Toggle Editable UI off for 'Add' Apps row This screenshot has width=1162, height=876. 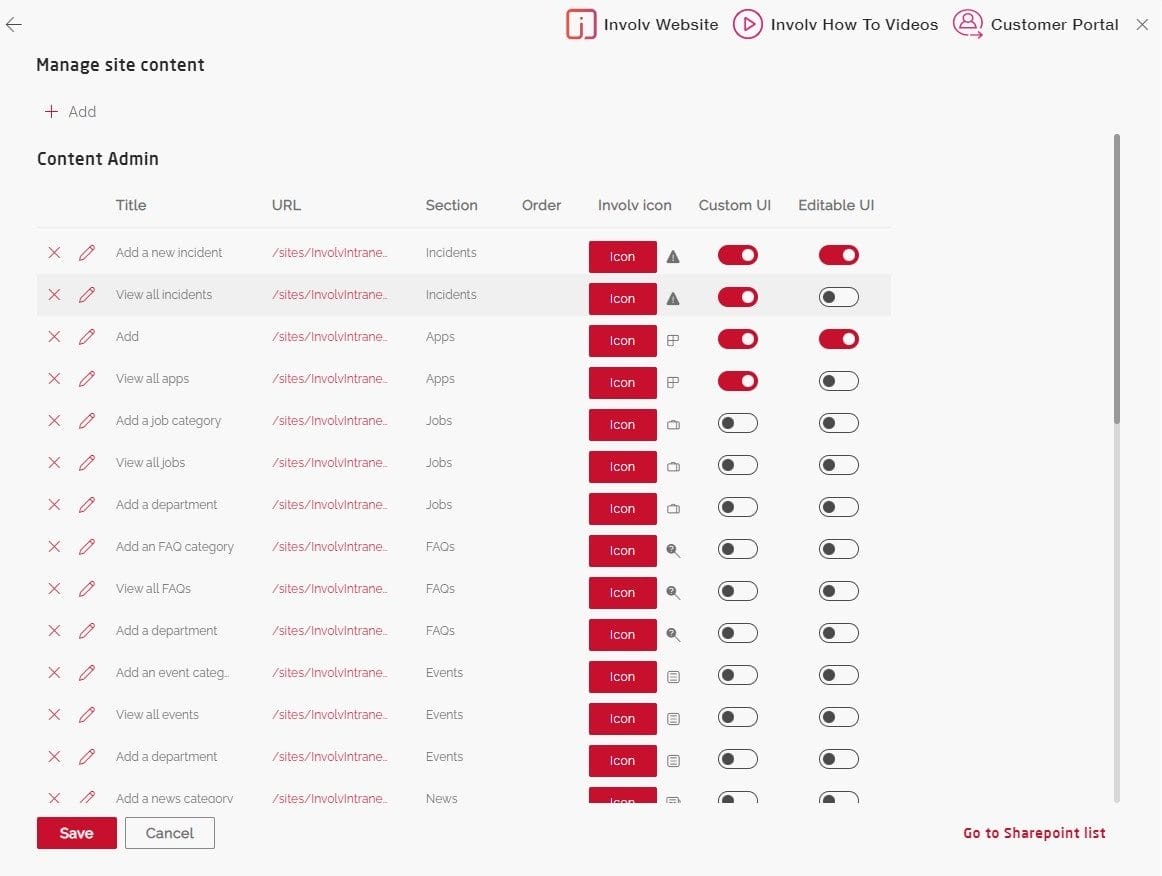click(x=838, y=339)
